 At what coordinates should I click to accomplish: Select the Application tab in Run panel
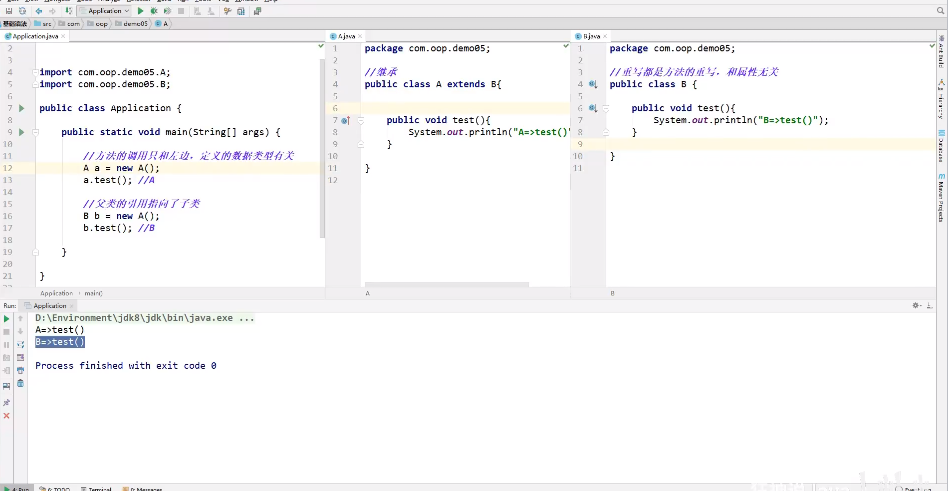tap(49, 306)
